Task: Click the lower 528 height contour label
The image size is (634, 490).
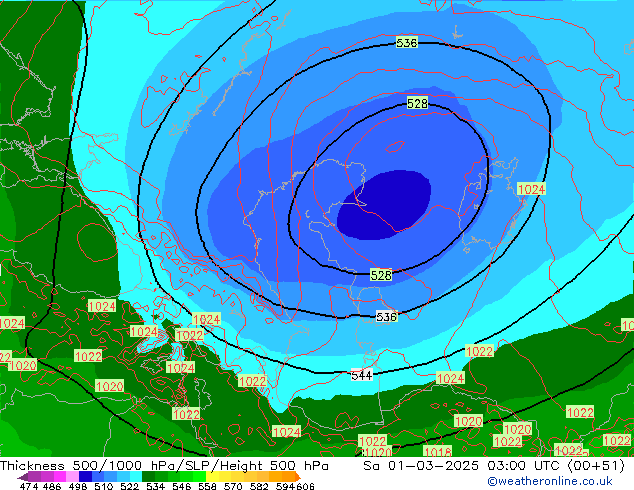Action: coord(381,275)
